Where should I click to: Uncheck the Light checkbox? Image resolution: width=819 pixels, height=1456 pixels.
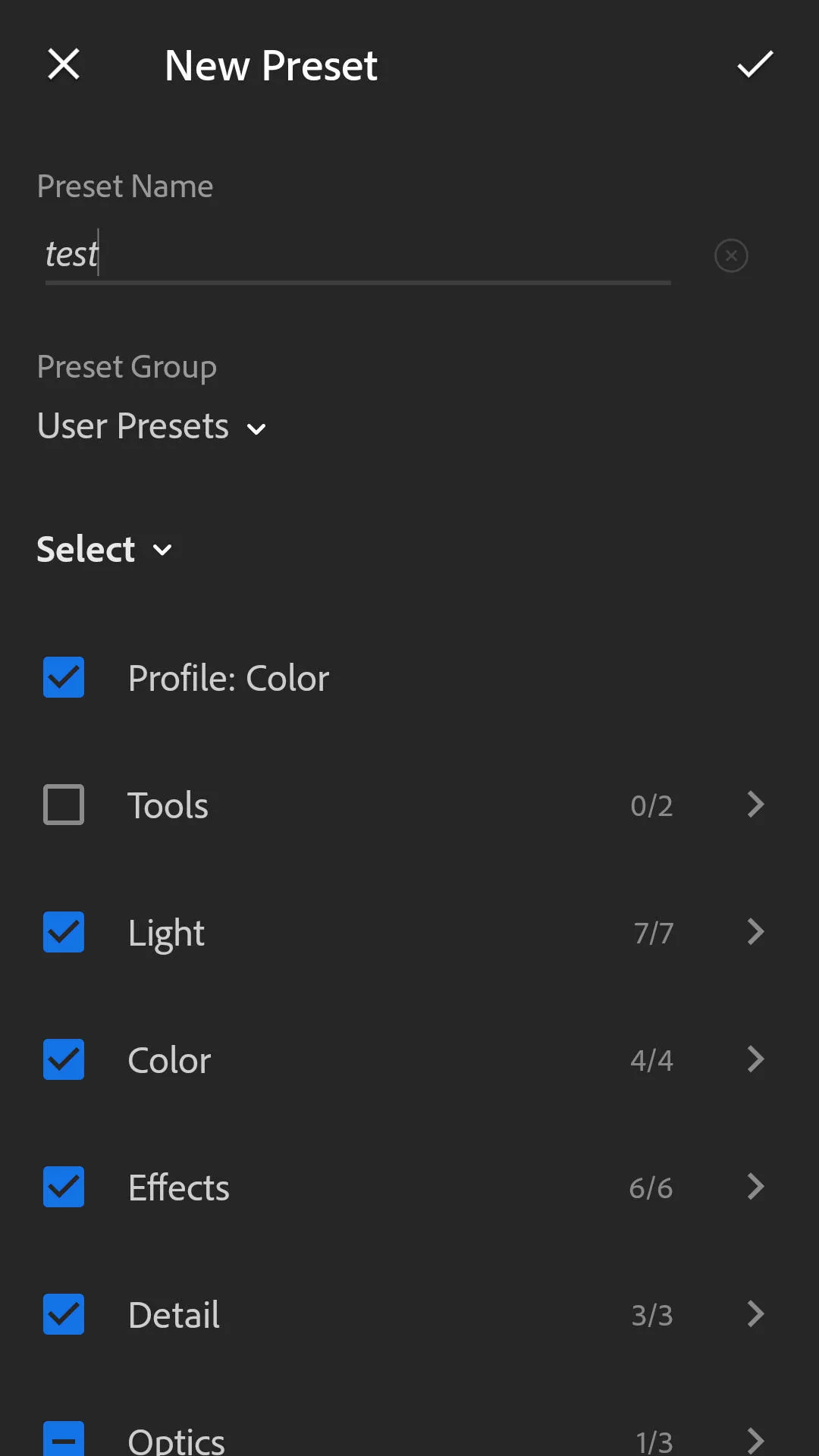(64, 932)
